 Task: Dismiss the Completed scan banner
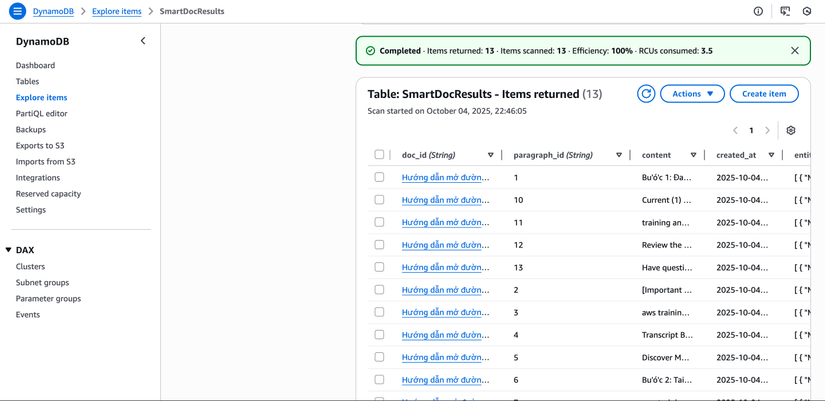coord(795,51)
